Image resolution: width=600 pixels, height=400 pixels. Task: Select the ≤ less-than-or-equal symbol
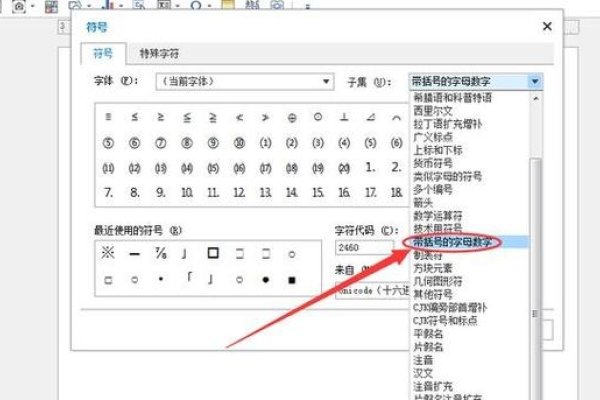tap(134, 117)
